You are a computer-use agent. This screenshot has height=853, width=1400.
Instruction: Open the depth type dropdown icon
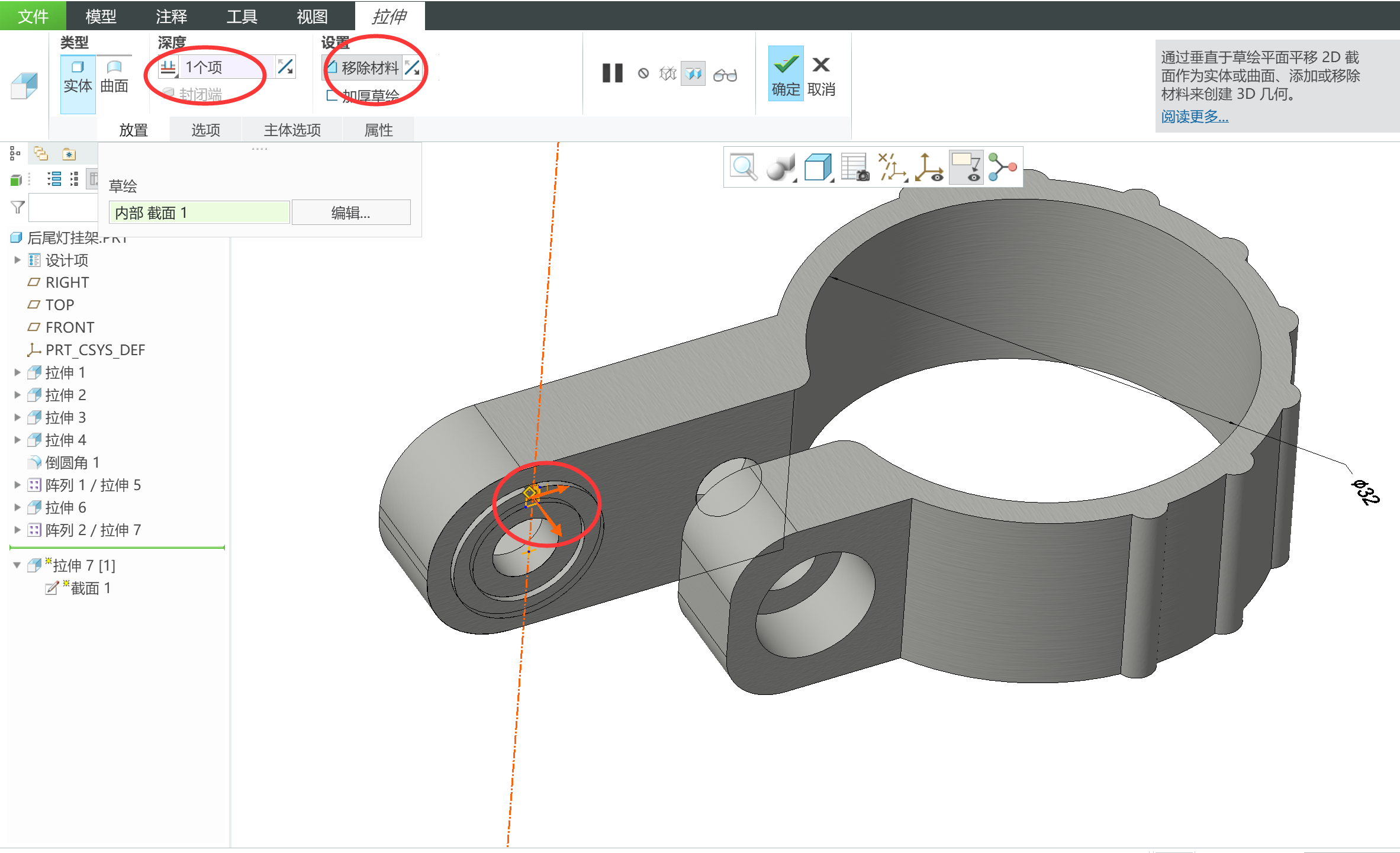(168, 67)
